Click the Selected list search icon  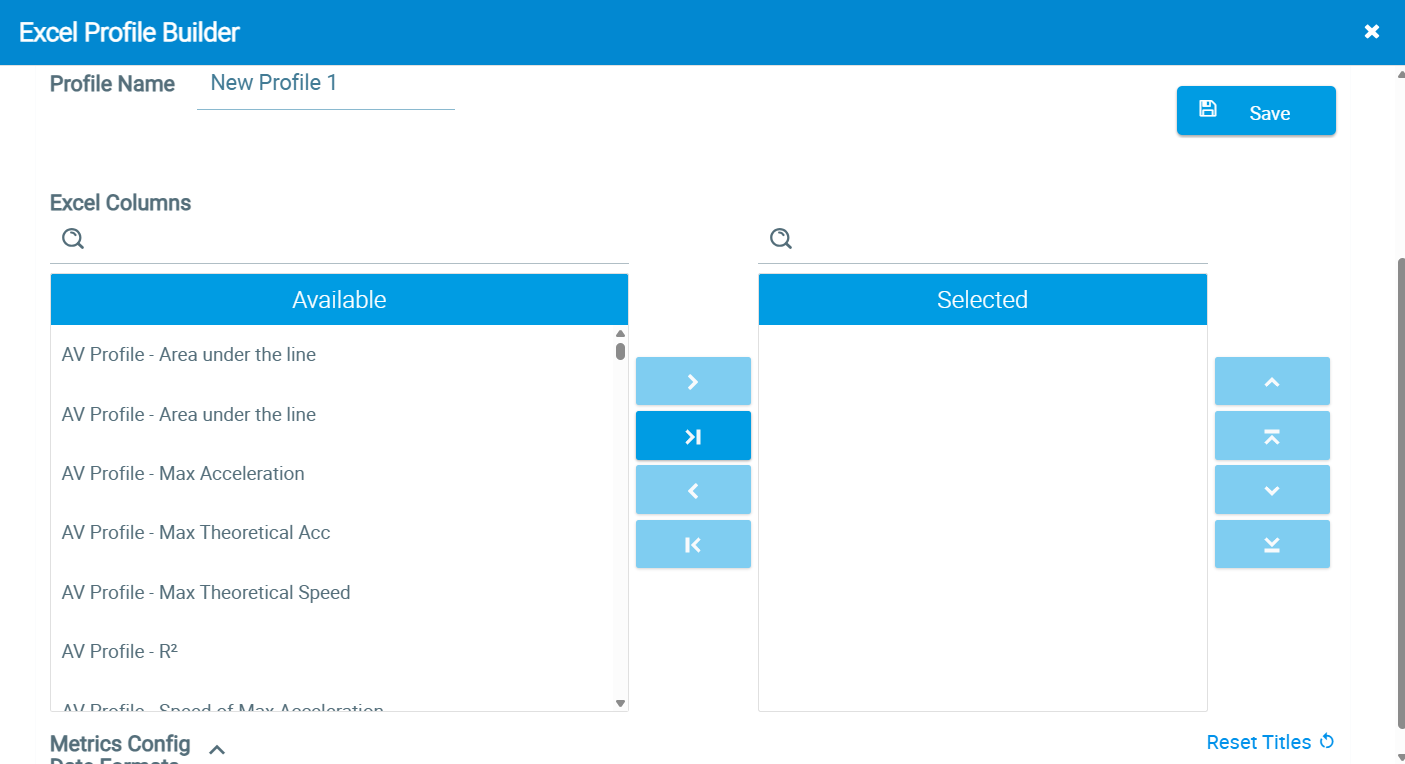pos(781,239)
